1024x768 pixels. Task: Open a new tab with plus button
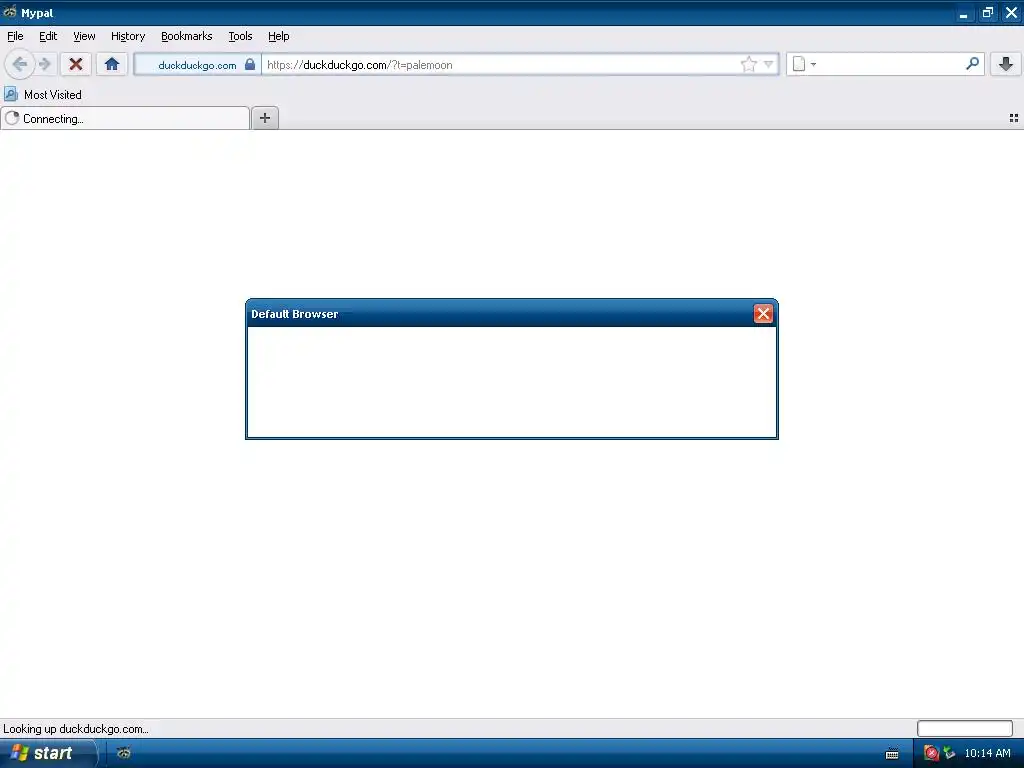coord(264,118)
